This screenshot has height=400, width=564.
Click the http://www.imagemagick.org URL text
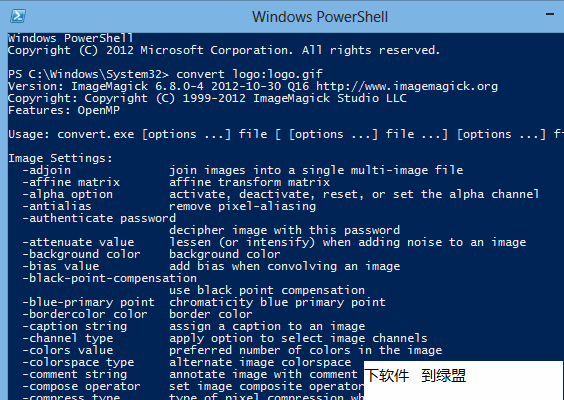407,86
